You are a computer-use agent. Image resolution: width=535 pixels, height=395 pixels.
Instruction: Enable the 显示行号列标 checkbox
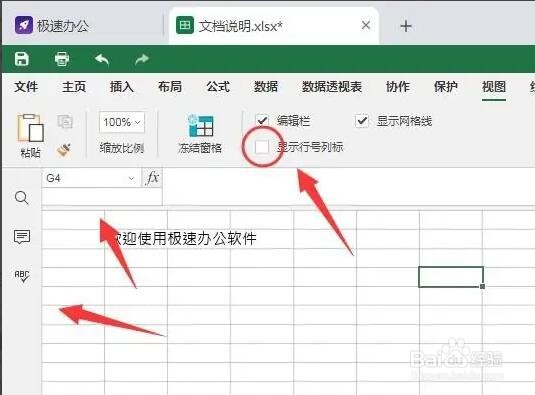[x=262, y=147]
